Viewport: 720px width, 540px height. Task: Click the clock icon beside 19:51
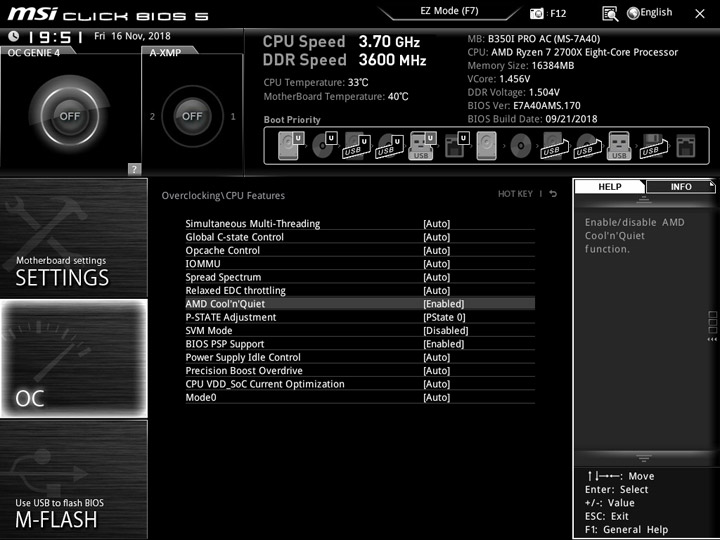click(x=14, y=36)
